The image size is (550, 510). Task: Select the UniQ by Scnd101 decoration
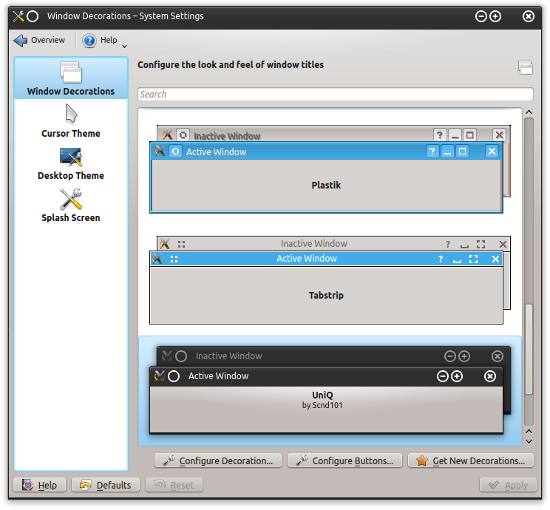tap(330, 391)
